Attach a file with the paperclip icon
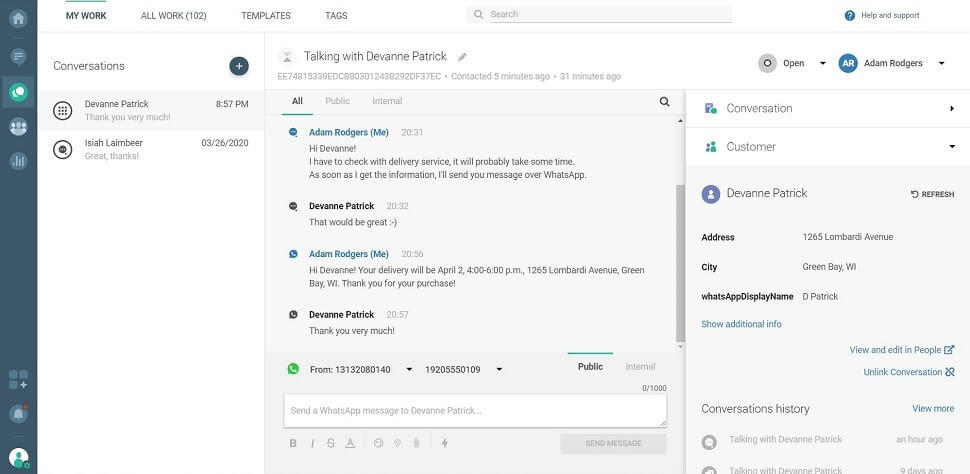Viewport: 970px width, 474px height. [x=416, y=443]
